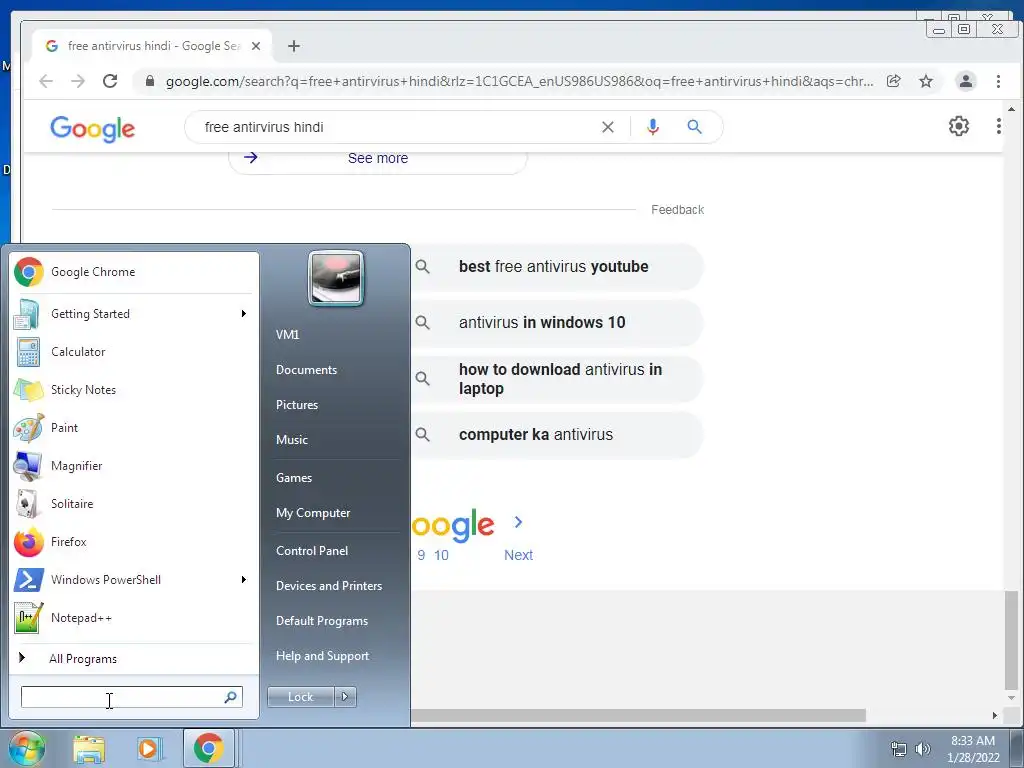Screen dimensions: 1024x768
Task: Go to results page 9
Action: click(421, 556)
